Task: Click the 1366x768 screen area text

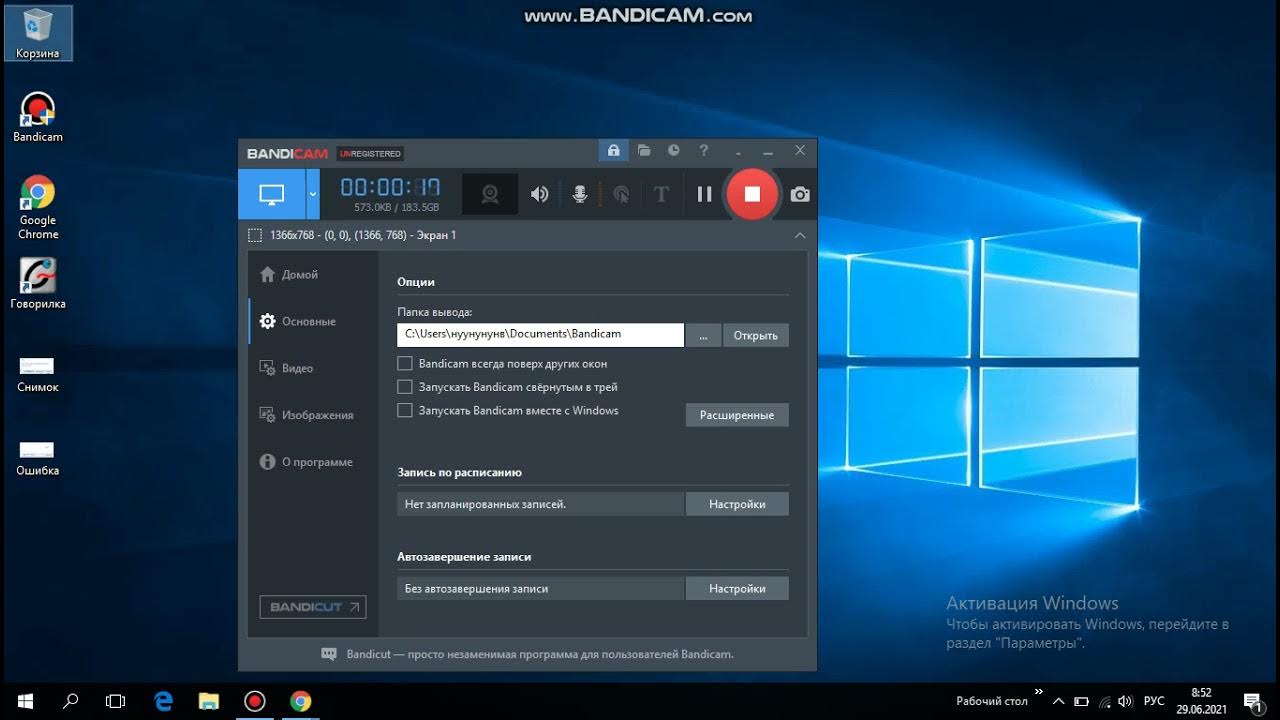Action: 363,235
